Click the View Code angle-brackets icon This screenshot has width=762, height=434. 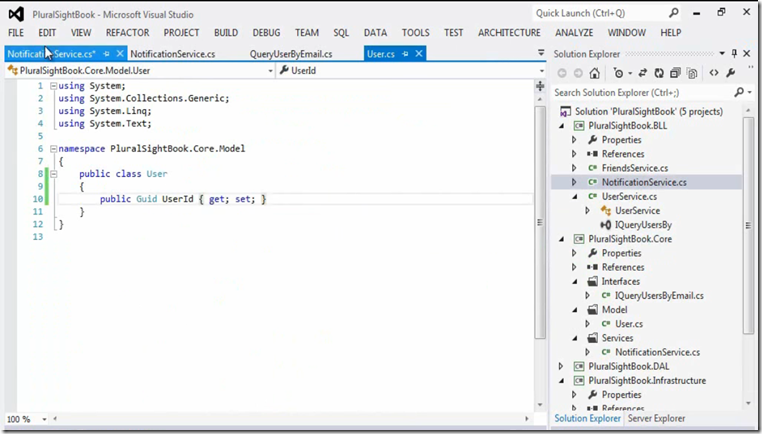coord(714,73)
